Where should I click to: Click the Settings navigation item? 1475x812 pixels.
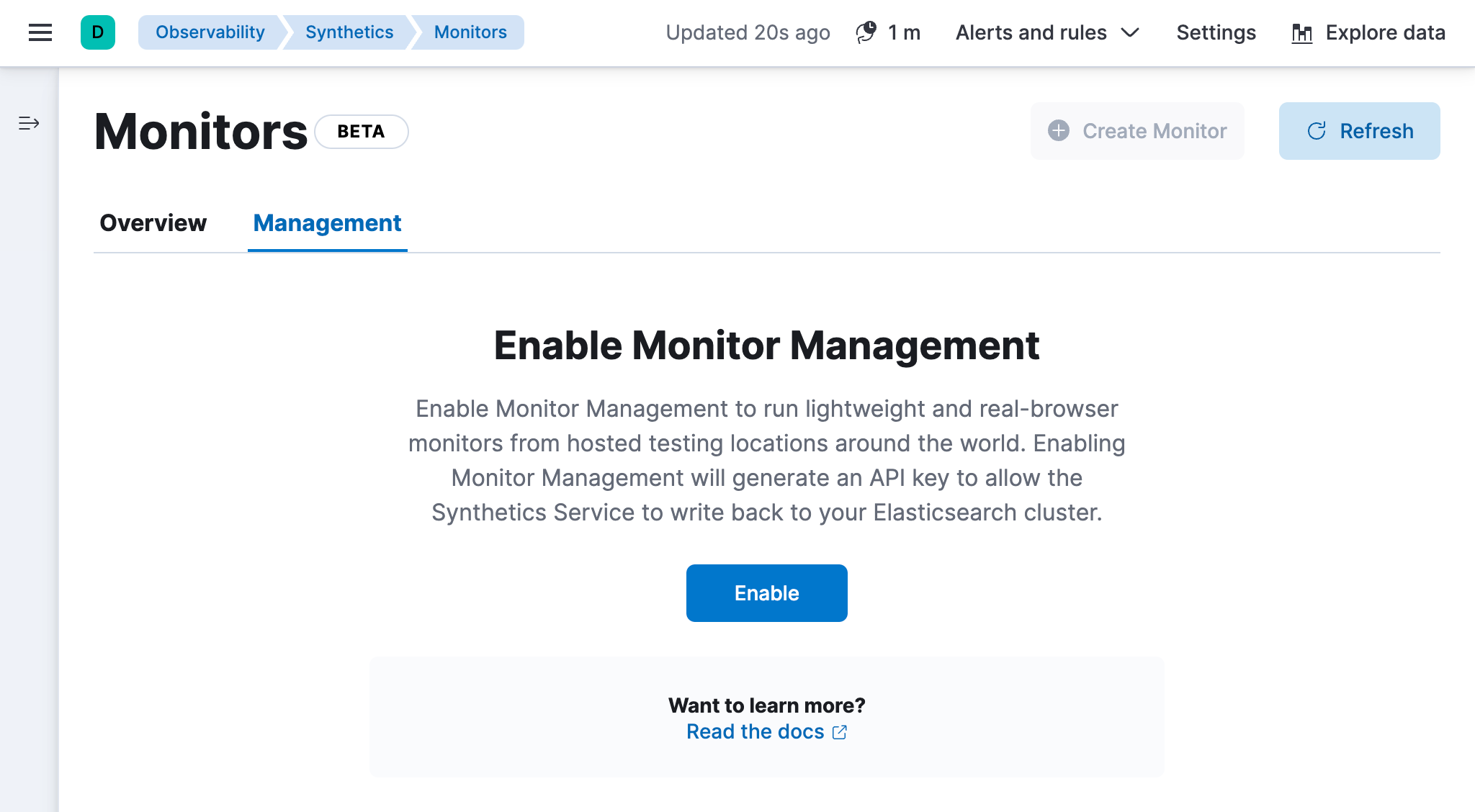[1217, 32]
